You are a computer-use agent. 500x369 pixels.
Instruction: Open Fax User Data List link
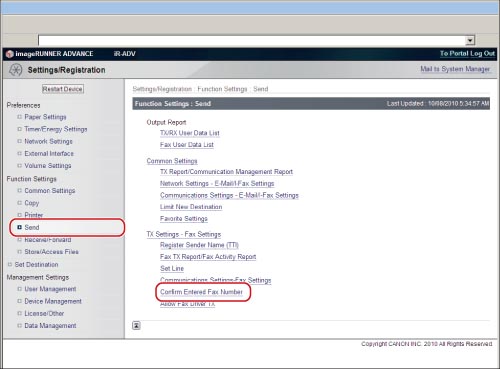coord(187,145)
